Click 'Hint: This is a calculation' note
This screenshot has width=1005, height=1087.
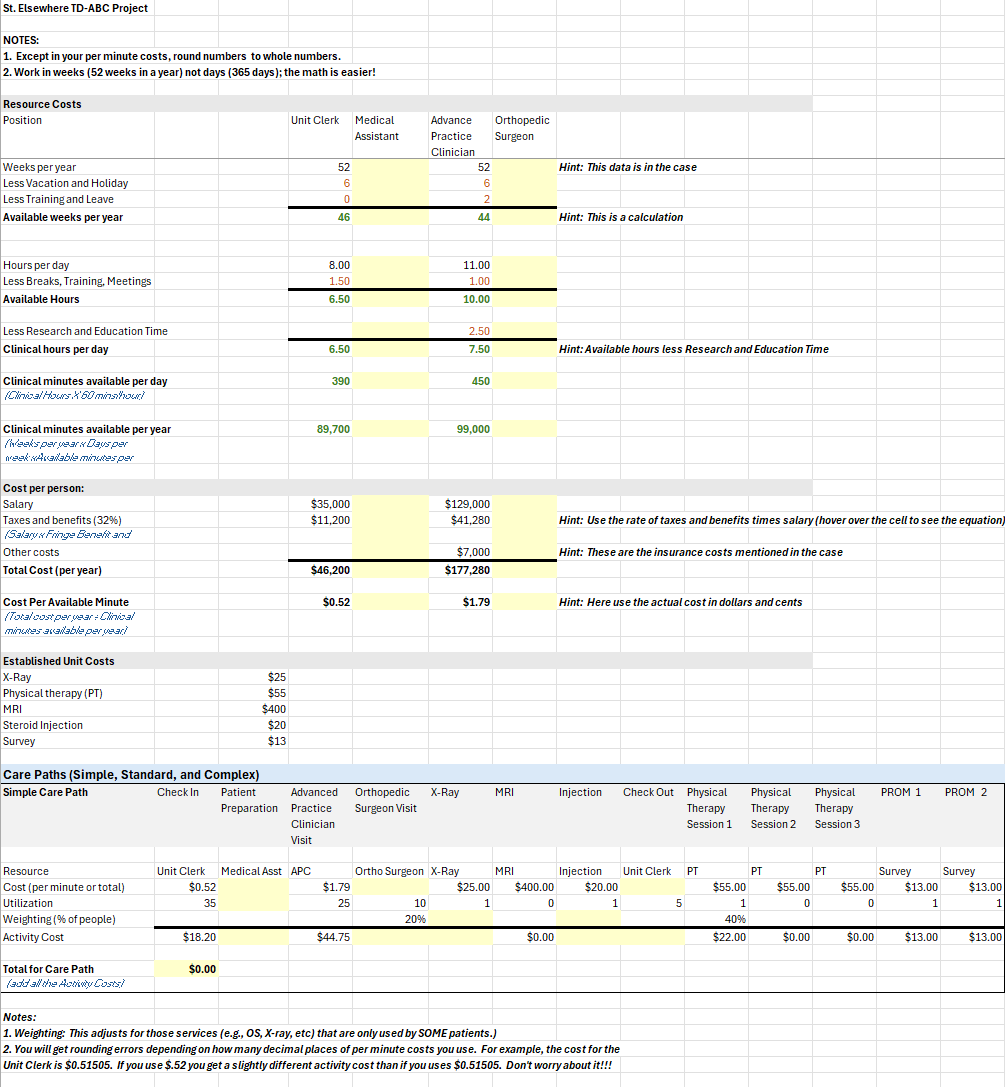pyautogui.click(x=621, y=217)
